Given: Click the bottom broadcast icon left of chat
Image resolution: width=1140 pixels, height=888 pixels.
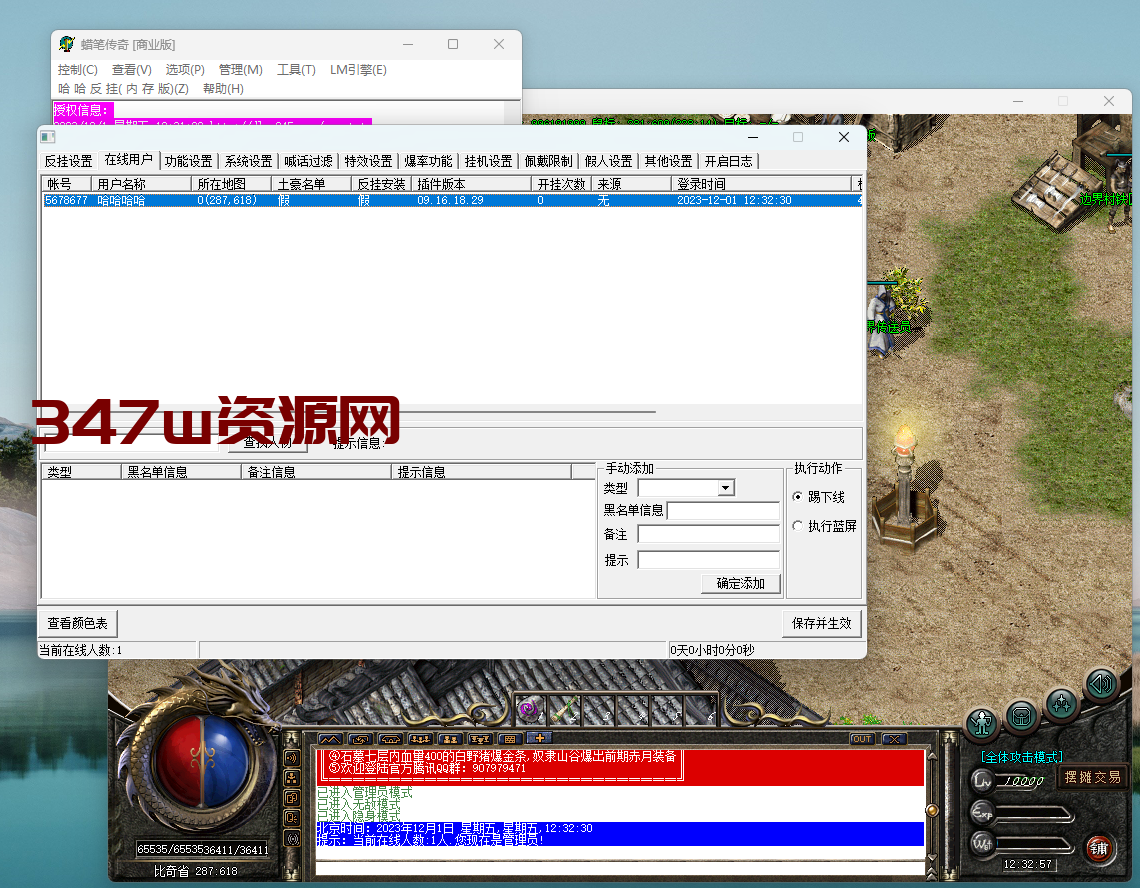Looking at the screenshot, I should coord(292,839).
